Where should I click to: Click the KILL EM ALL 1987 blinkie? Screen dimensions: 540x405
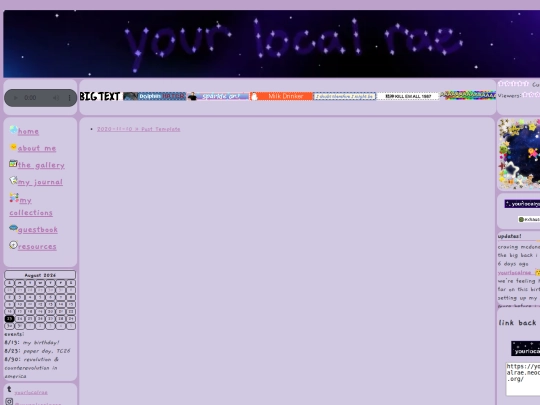point(408,96)
